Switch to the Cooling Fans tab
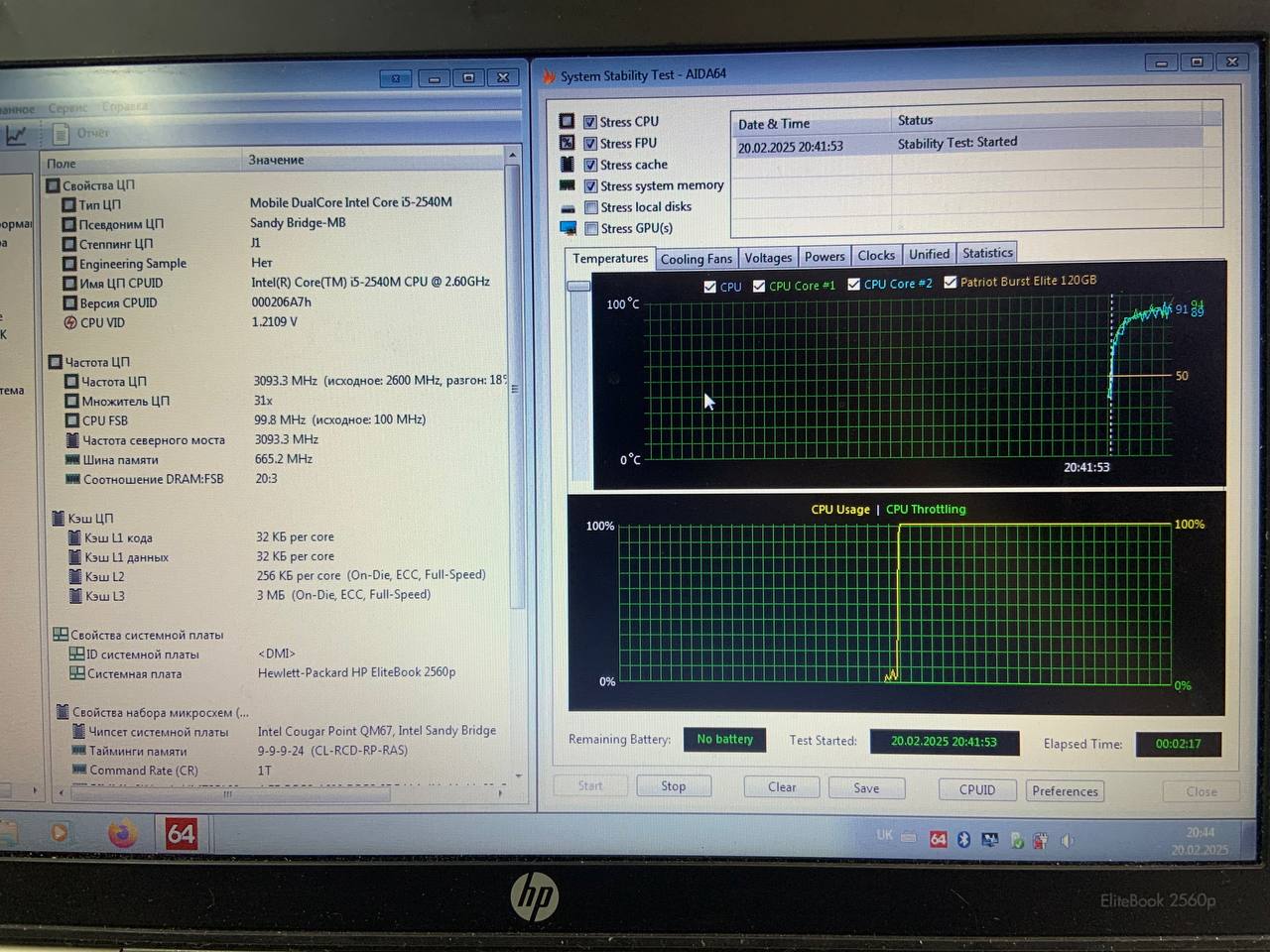Screen dimensions: 1270x952 tap(697, 259)
